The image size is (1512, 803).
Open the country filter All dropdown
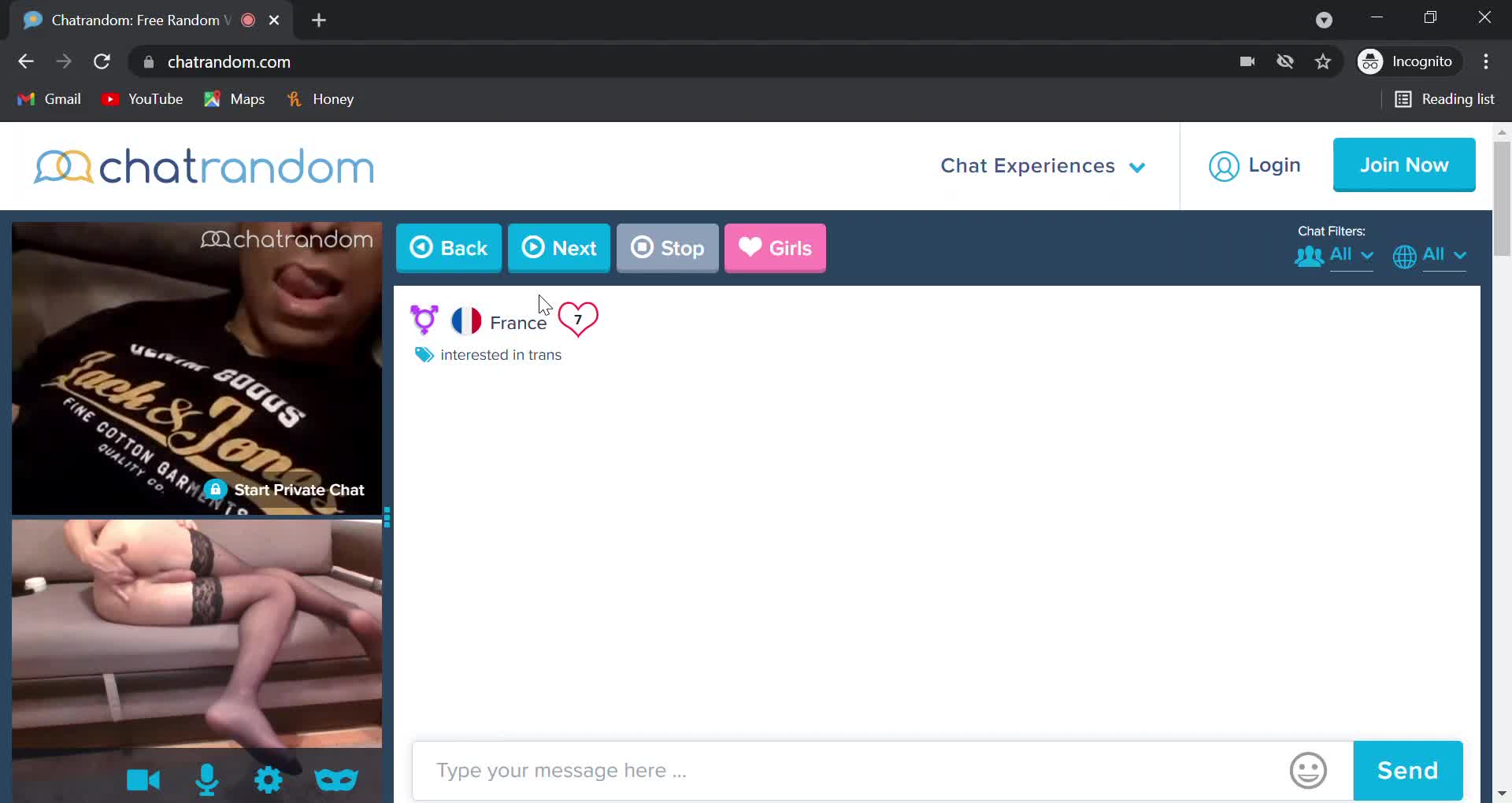pyautogui.click(x=1430, y=255)
